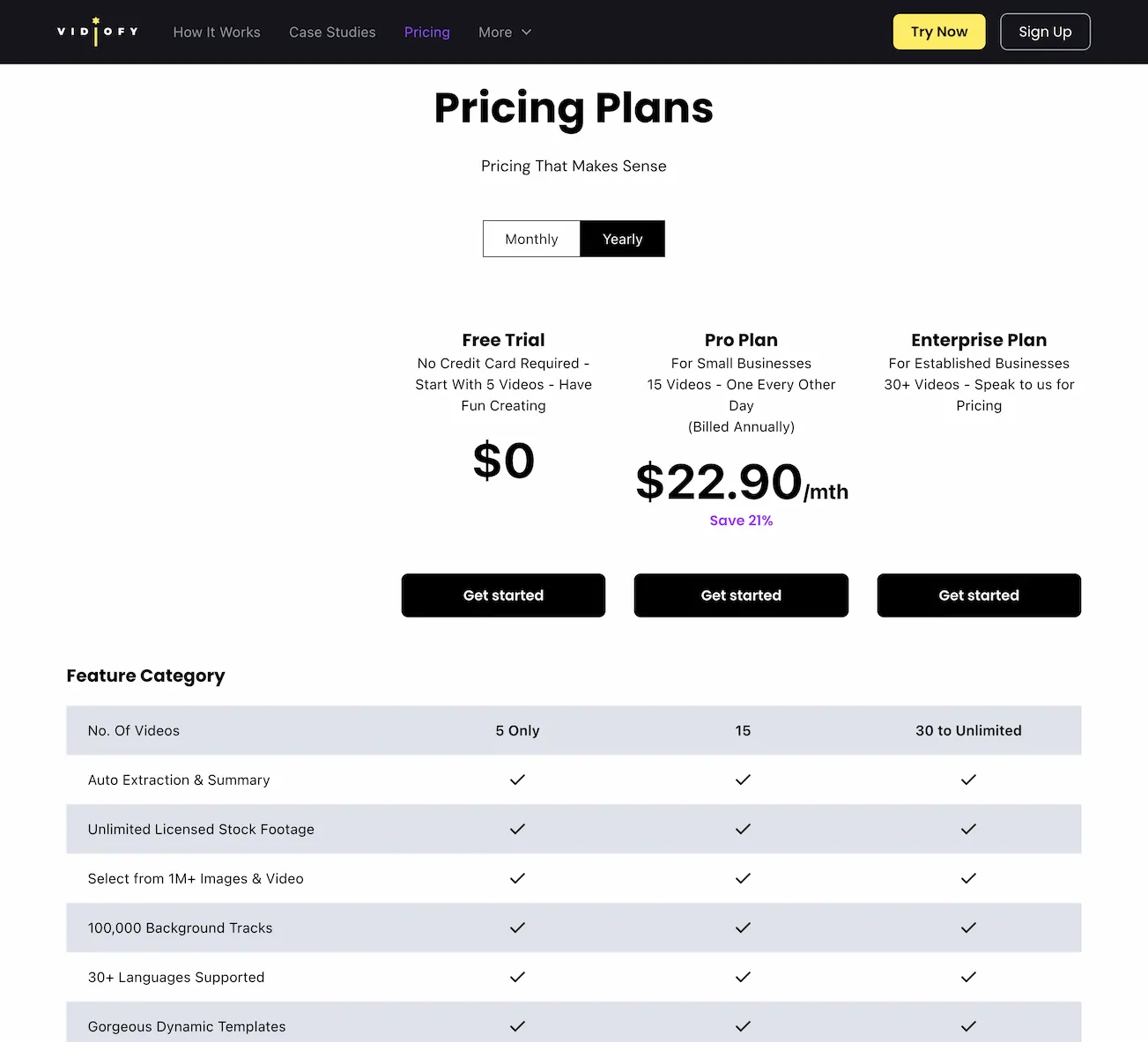The width and height of the screenshot is (1148, 1042).
Task: Click Pro Plan checkmark for Unlimited Licensed Stock Footage
Action: (742, 829)
